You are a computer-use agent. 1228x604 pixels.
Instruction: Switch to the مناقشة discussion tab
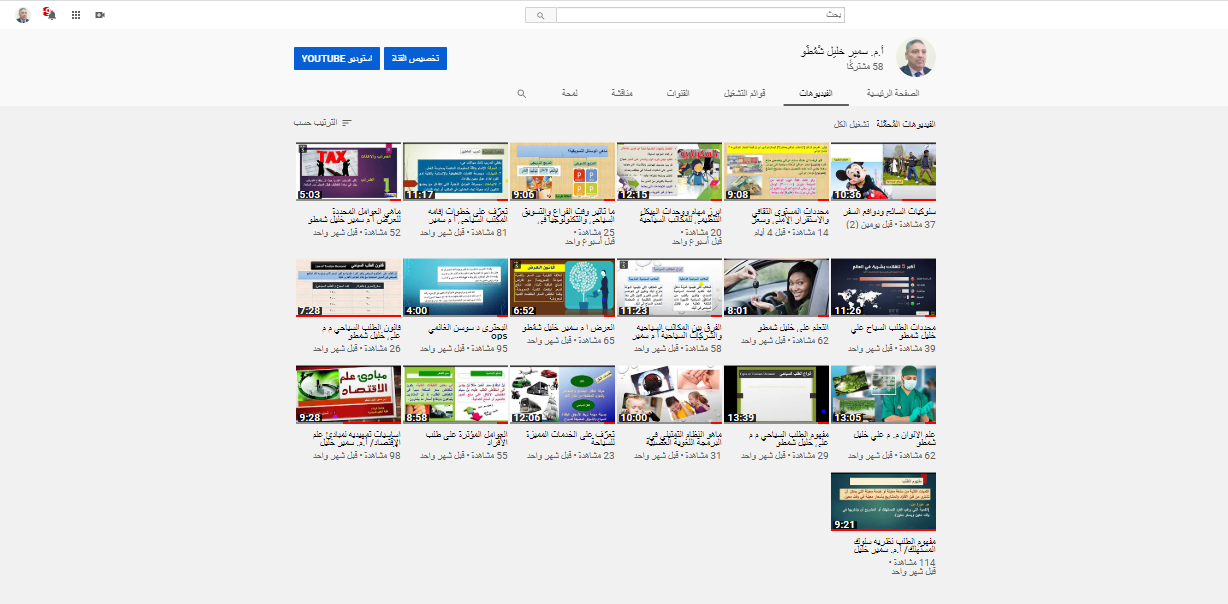(x=621, y=93)
